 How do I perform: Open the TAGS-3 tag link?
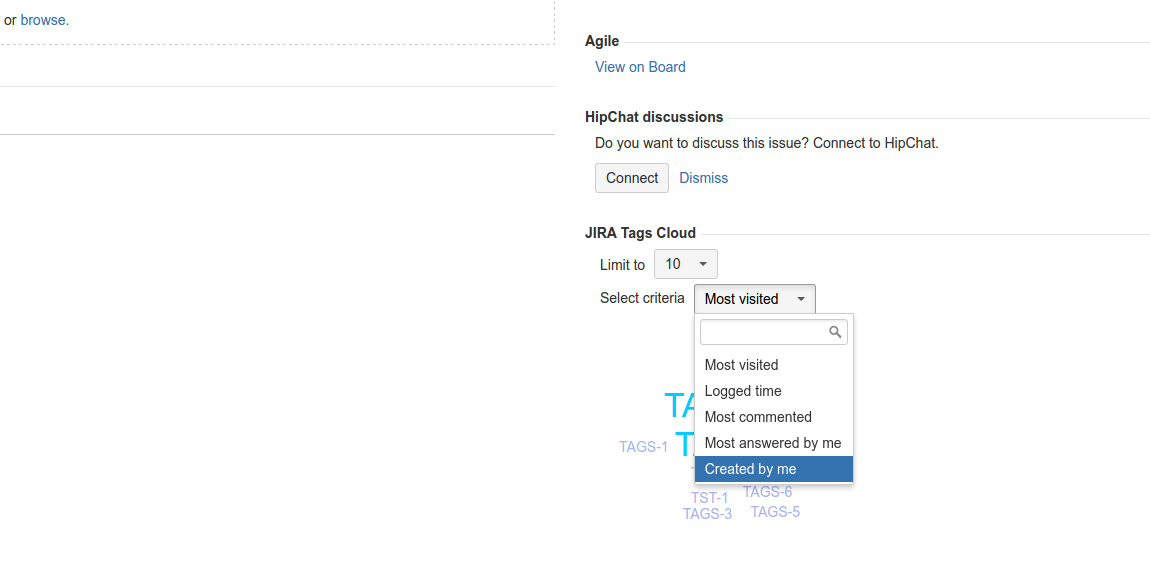pyautogui.click(x=707, y=514)
